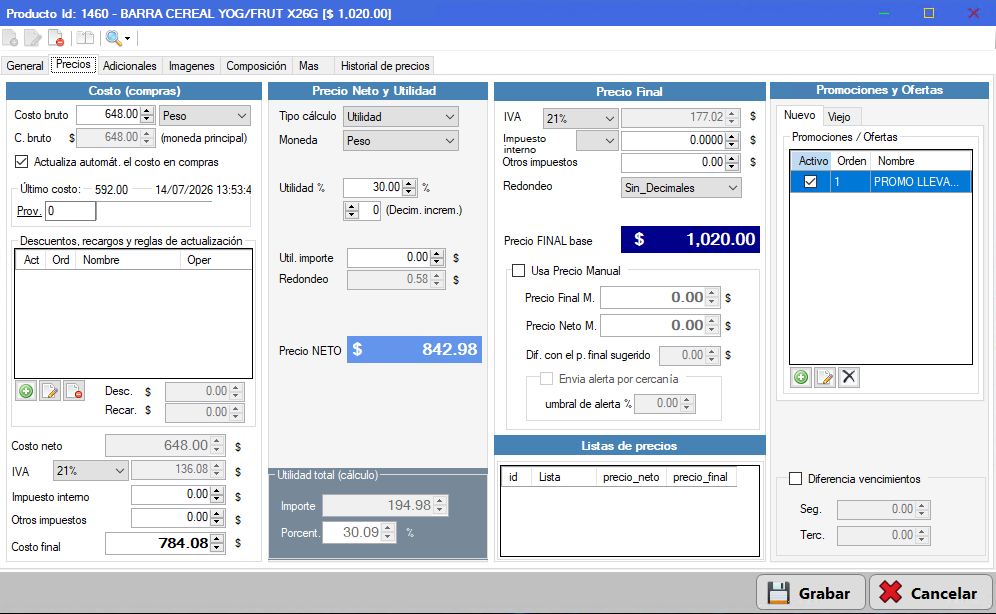Viewport: 996px width, 614px height.
Task: Open the IVA 21% dropdown under Precio Final
Action: [x=581, y=118]
